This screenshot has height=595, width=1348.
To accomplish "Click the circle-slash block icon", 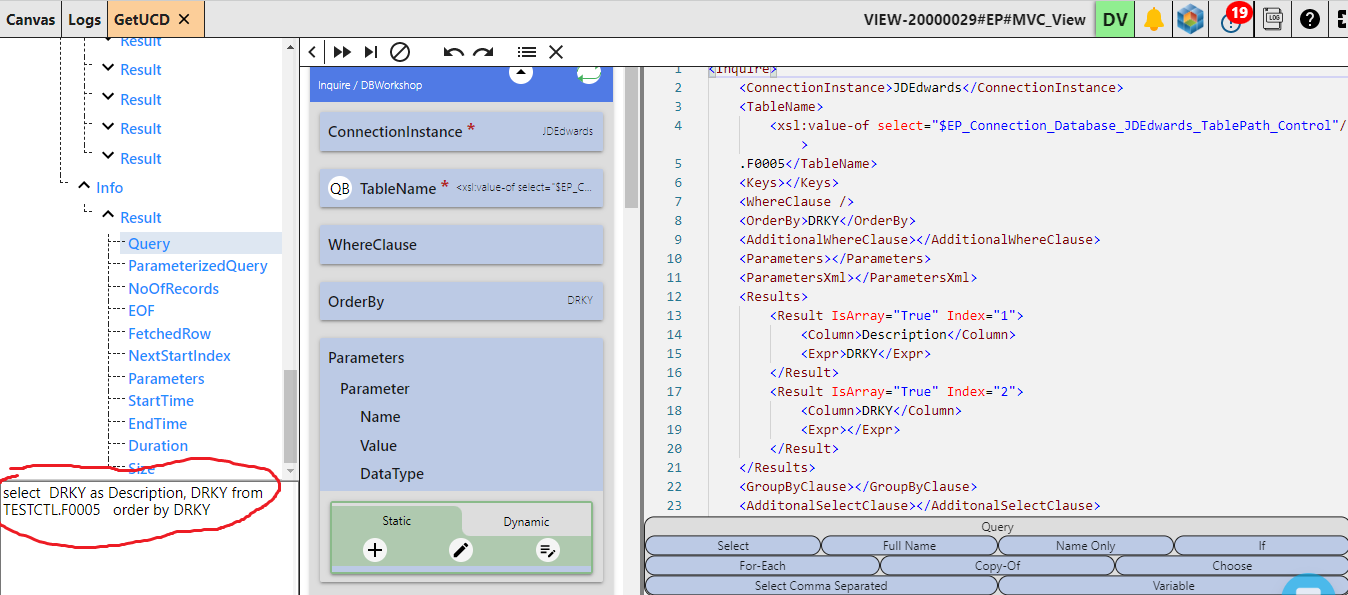I will click(400, 52).
